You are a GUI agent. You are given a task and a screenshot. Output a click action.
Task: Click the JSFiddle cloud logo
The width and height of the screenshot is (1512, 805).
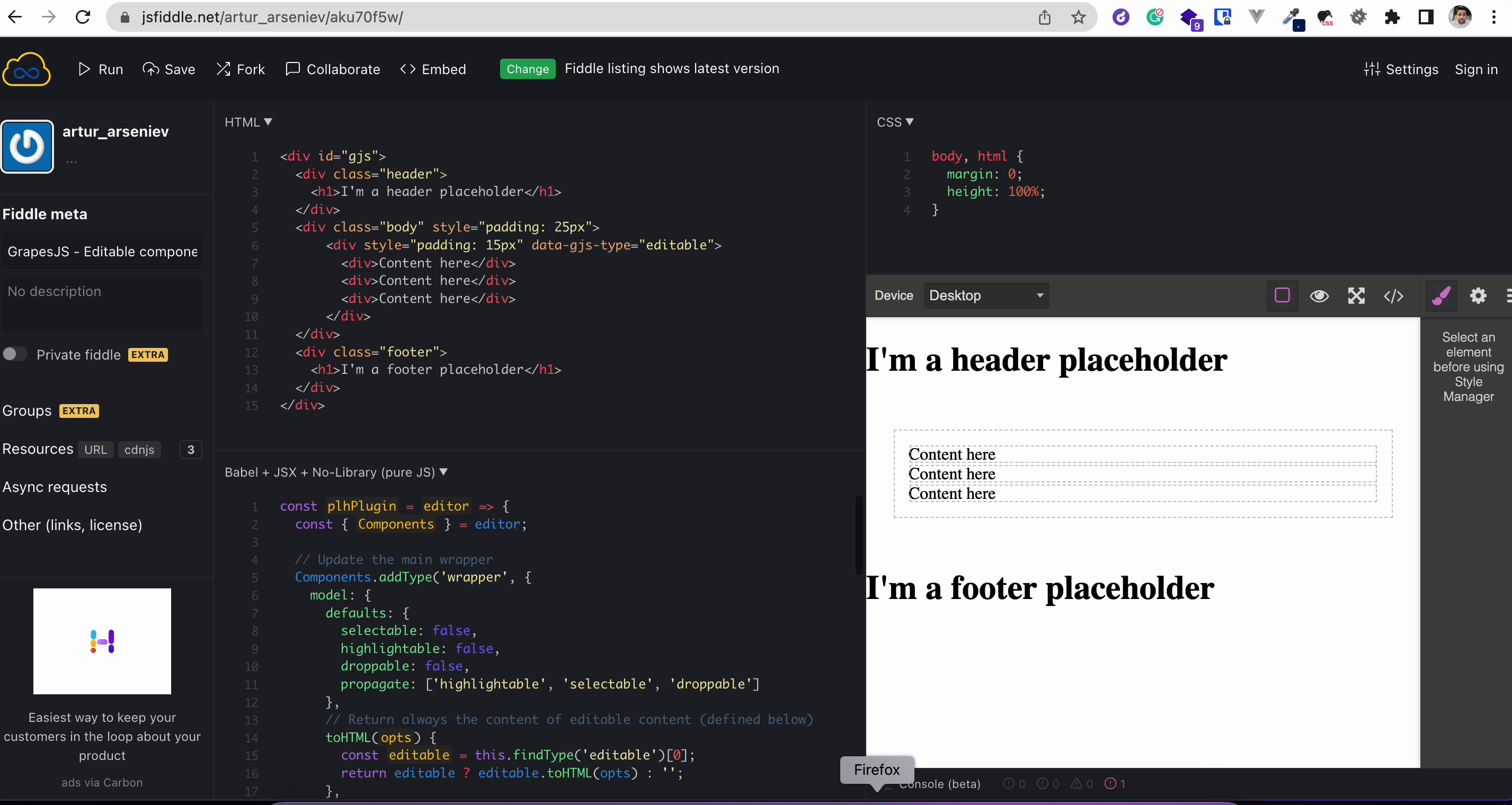(26, 69)
